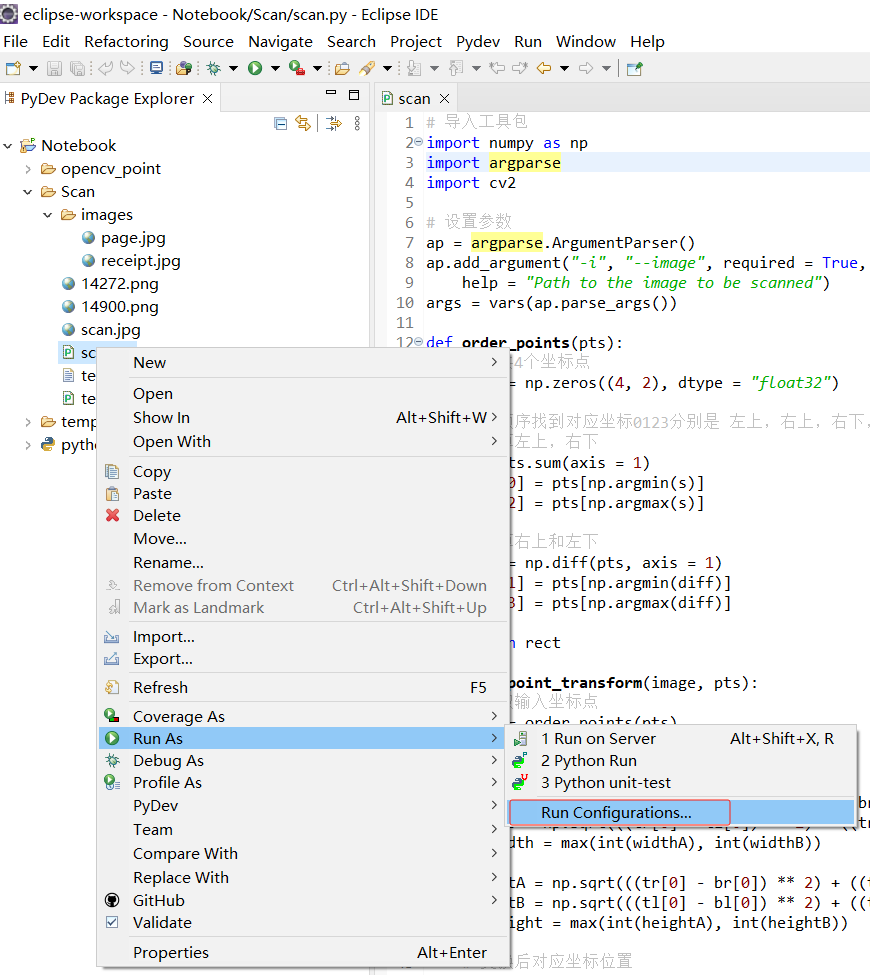Open the Pydev menu
Image resolution: width=870 pixels, height=975 pixels.
point(478,42)
